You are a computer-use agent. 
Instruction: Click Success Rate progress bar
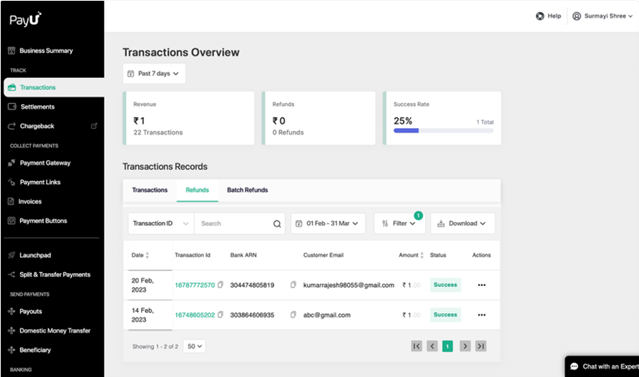[x=443, y=130]
